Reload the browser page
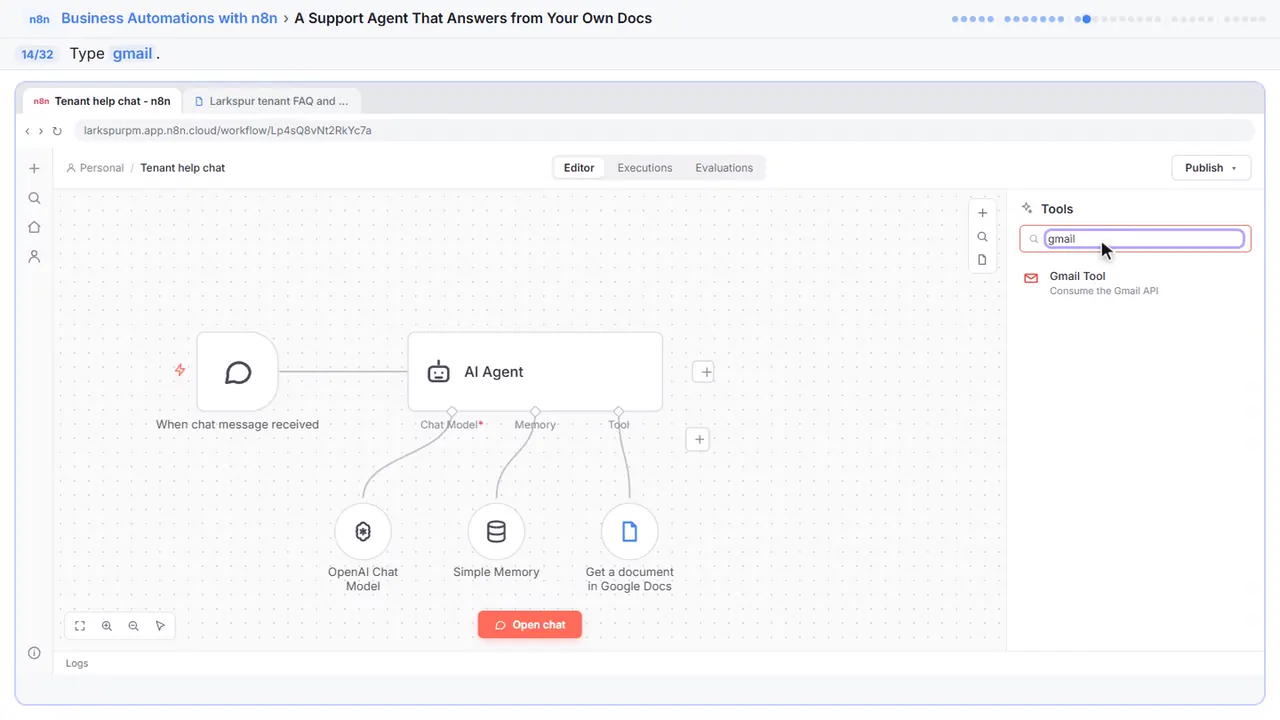1280x720 pixels. coord(57,131)
